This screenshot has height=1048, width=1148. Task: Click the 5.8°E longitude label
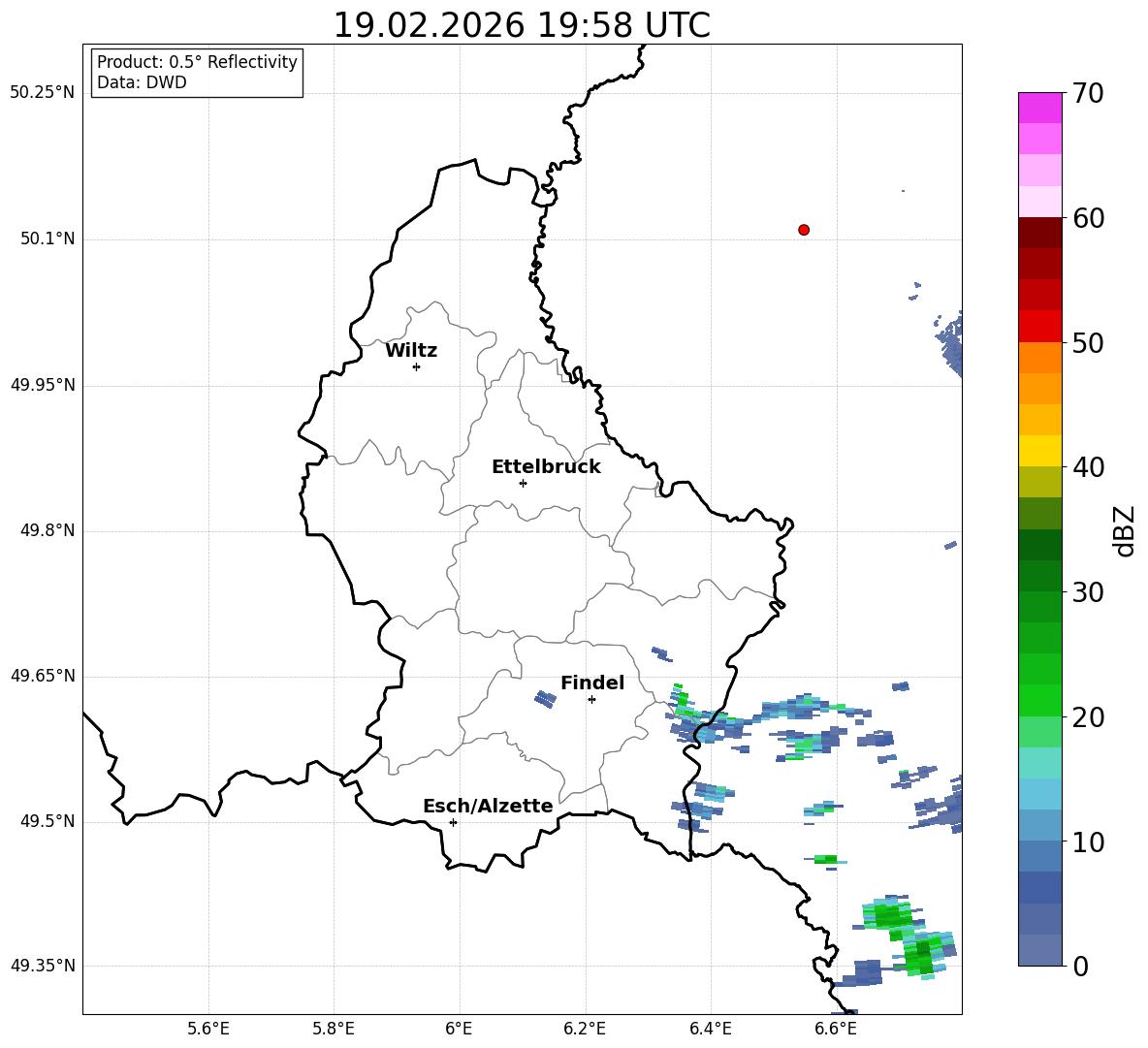pos(334,1029)
